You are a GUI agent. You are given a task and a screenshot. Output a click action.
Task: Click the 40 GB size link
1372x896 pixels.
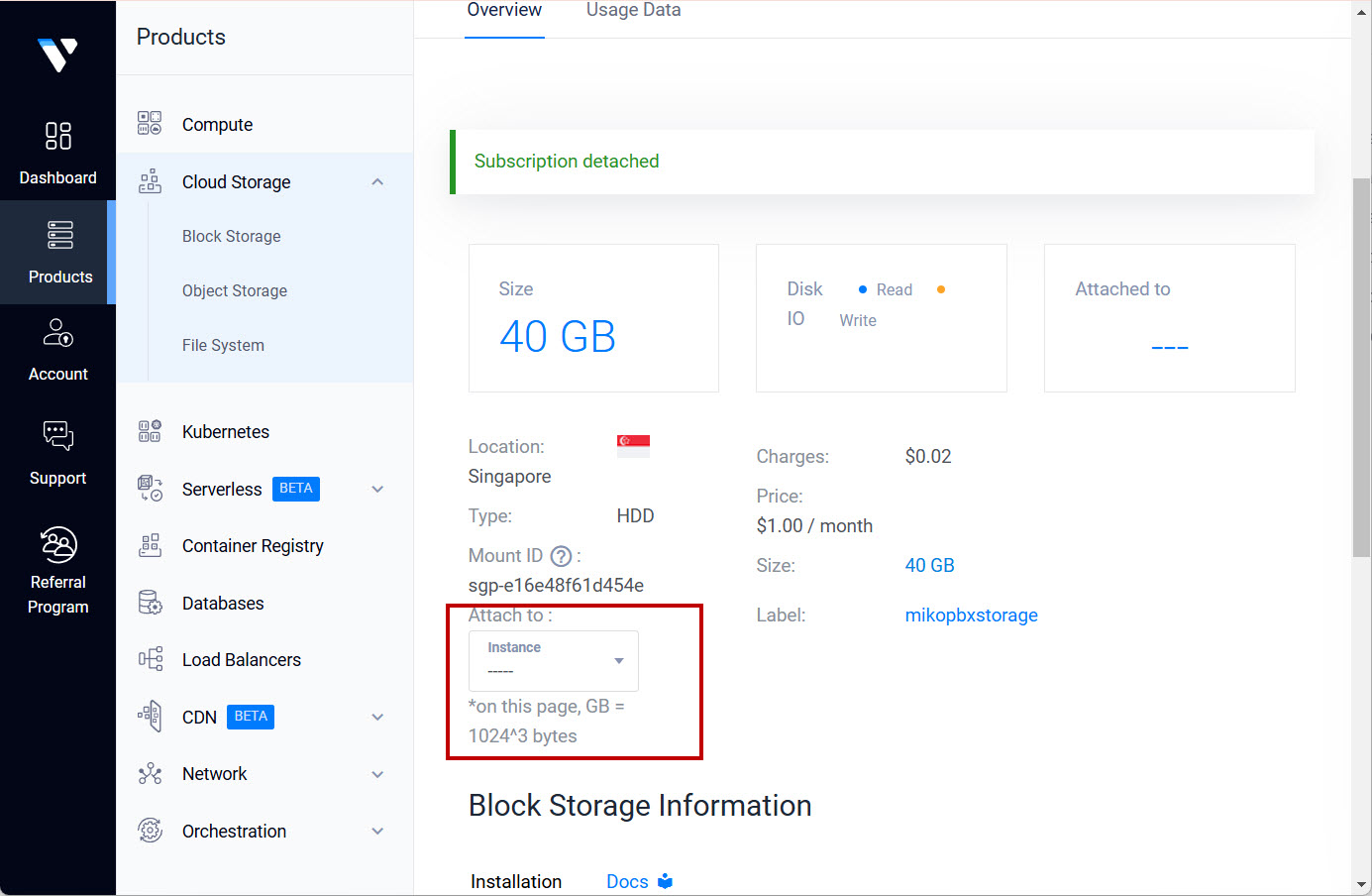point(929,566)
